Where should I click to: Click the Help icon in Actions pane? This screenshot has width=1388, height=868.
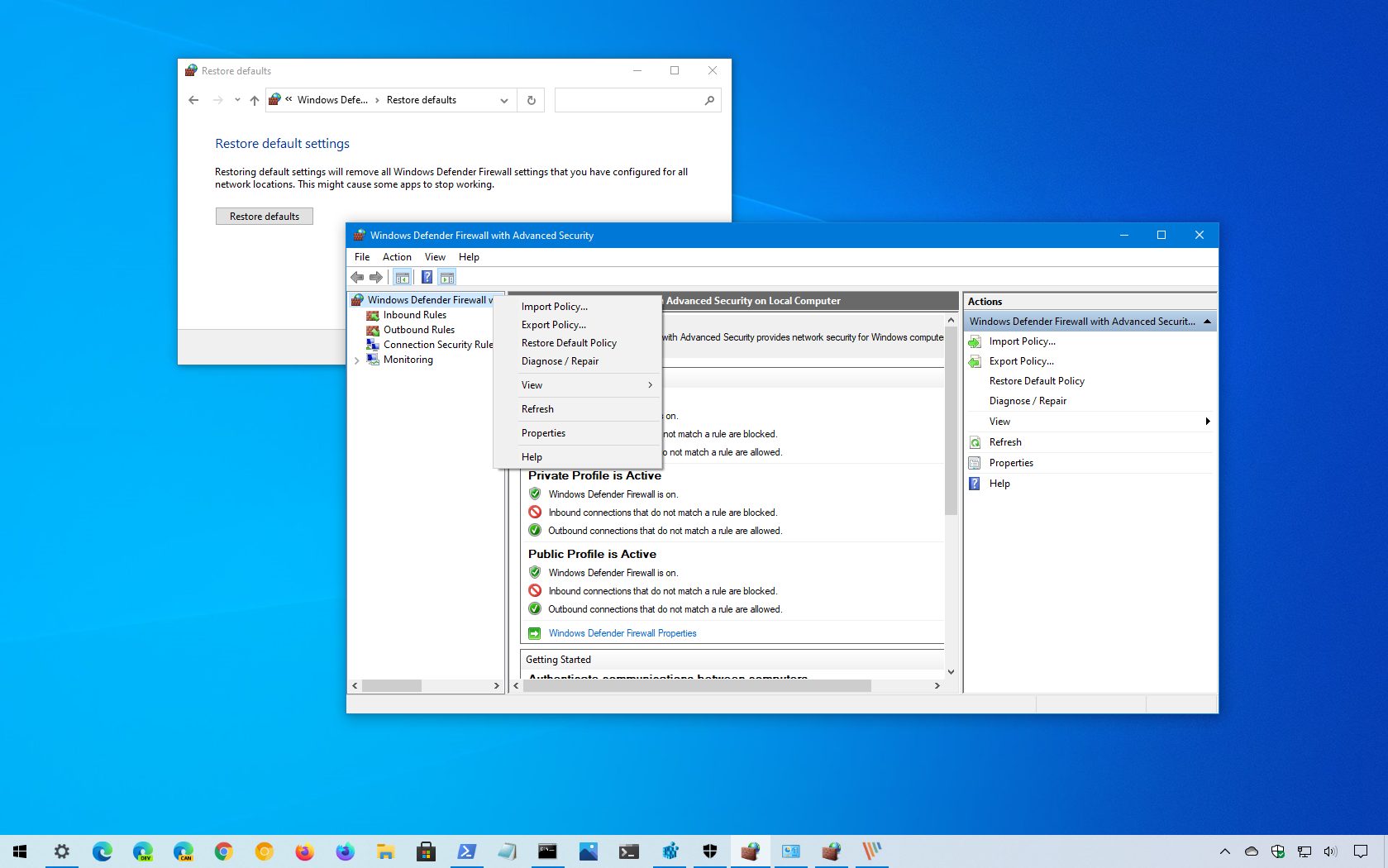coord(975,484)
